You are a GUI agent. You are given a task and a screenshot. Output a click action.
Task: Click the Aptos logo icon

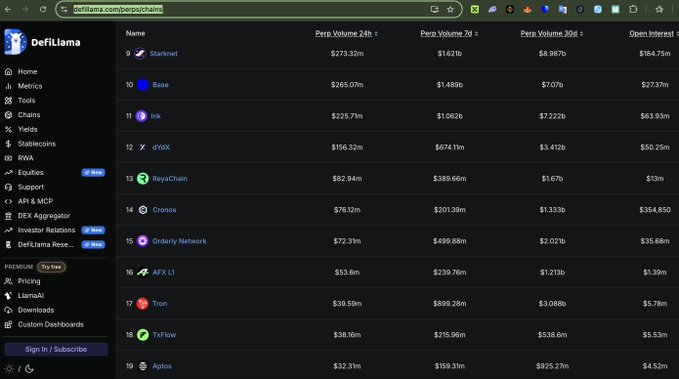click(x=142, y=366)
